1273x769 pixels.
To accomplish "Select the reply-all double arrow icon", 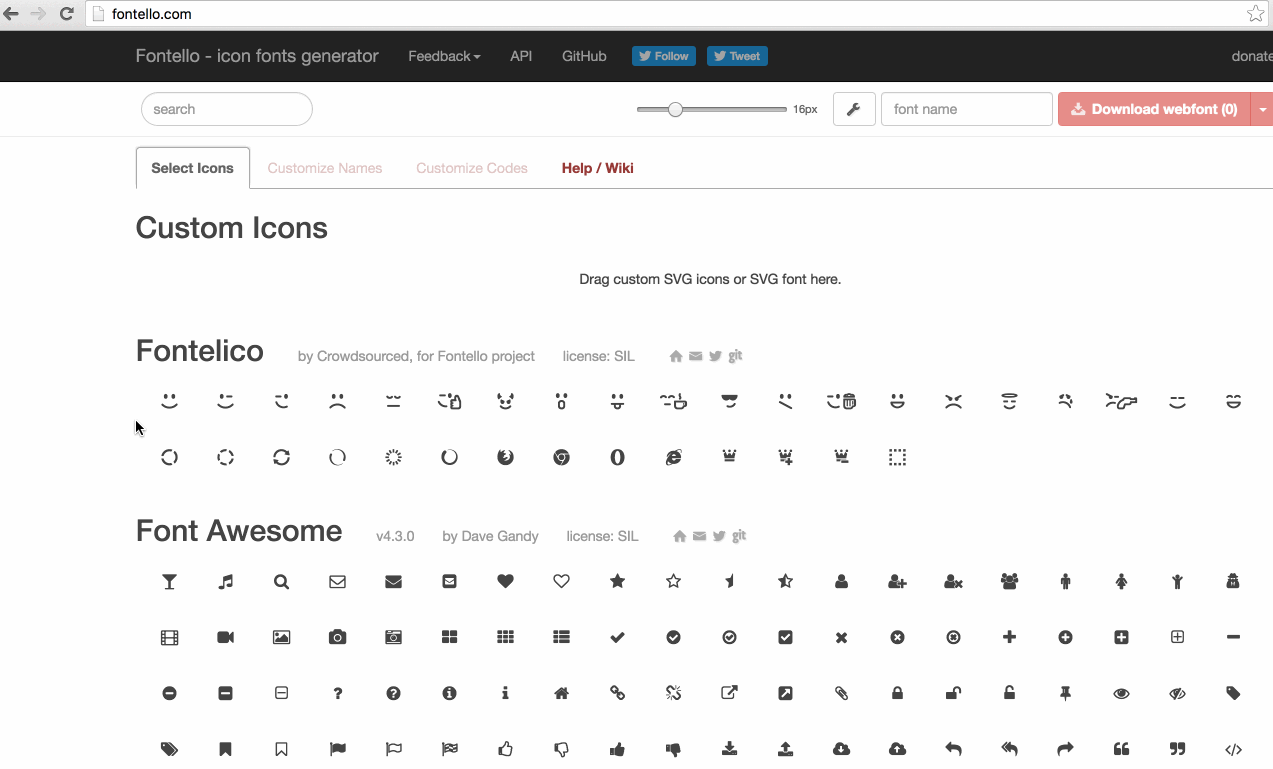I will coord(1010,749).
